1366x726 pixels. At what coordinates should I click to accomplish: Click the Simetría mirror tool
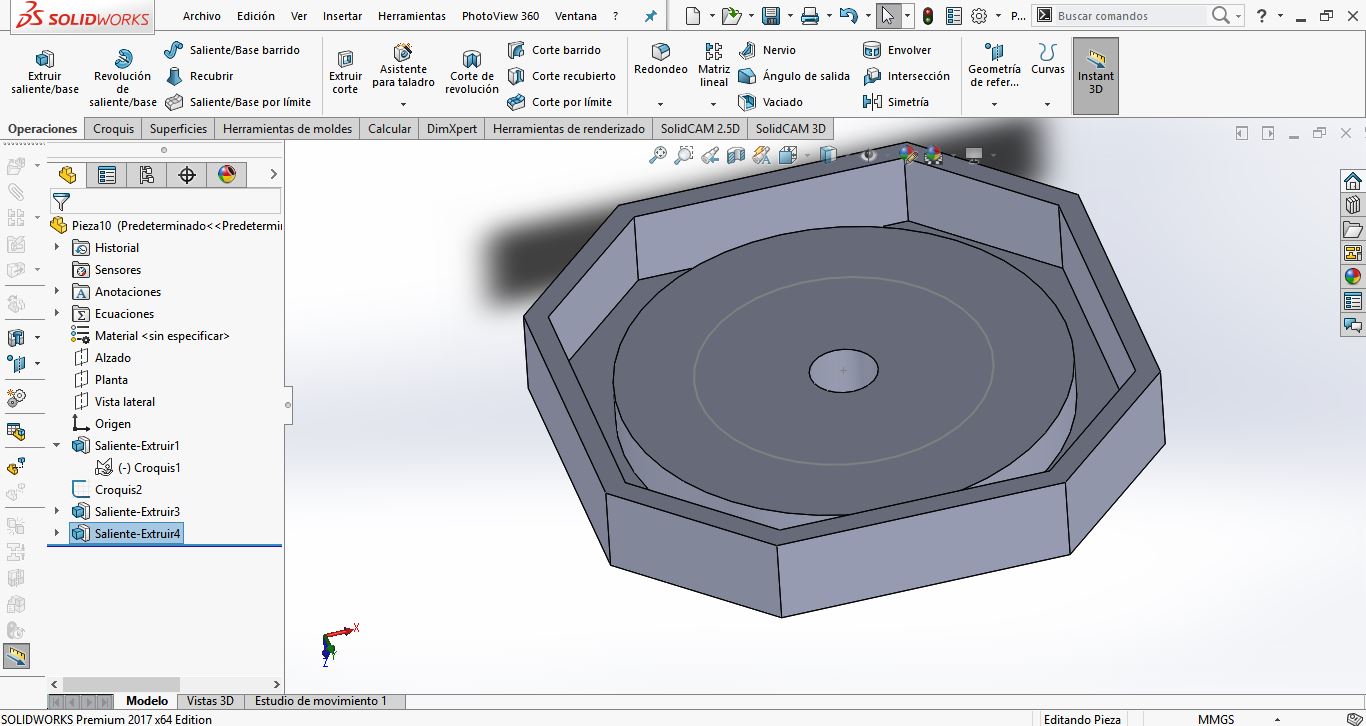[x=896, y=102]
